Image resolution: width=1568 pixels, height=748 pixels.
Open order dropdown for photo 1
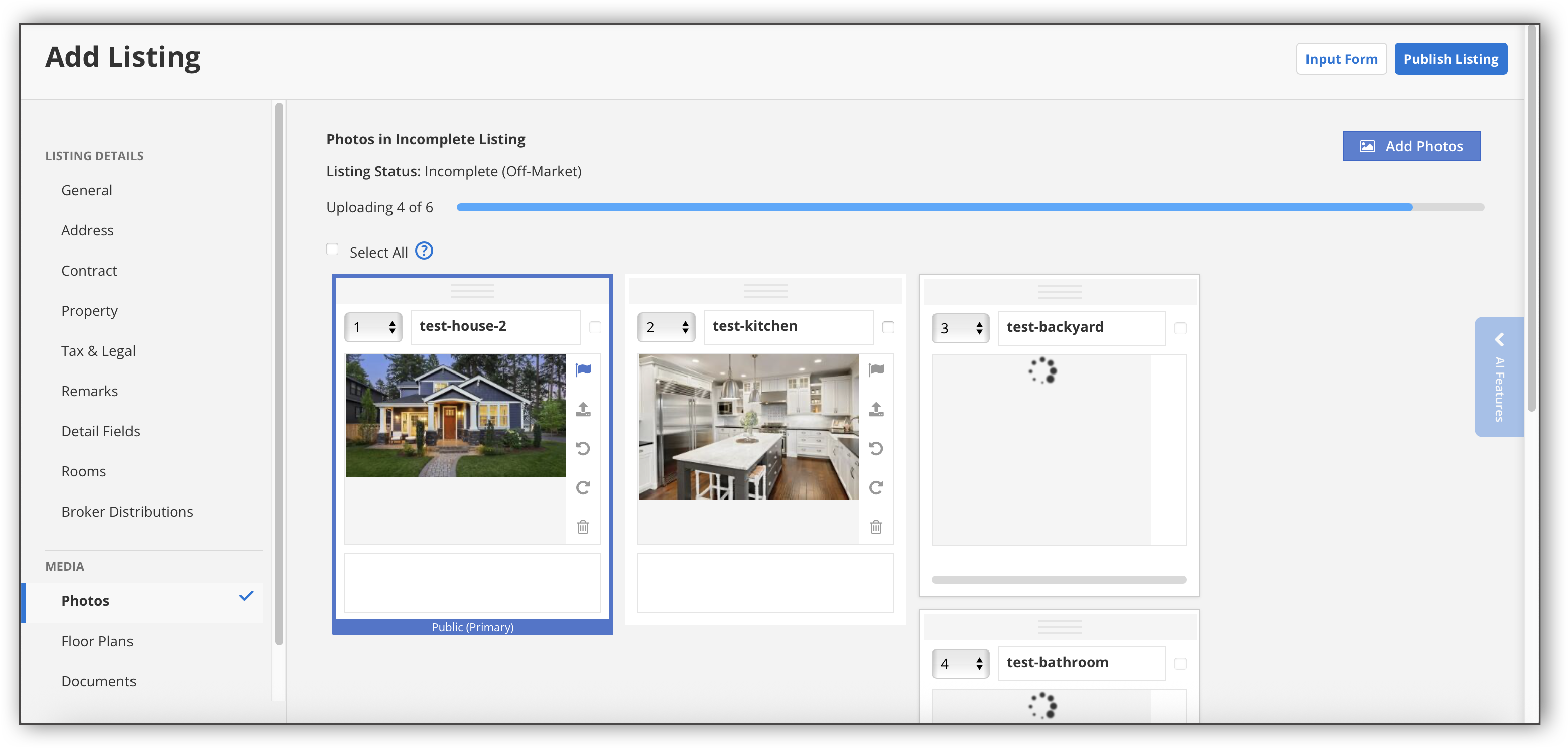(374, 327)
